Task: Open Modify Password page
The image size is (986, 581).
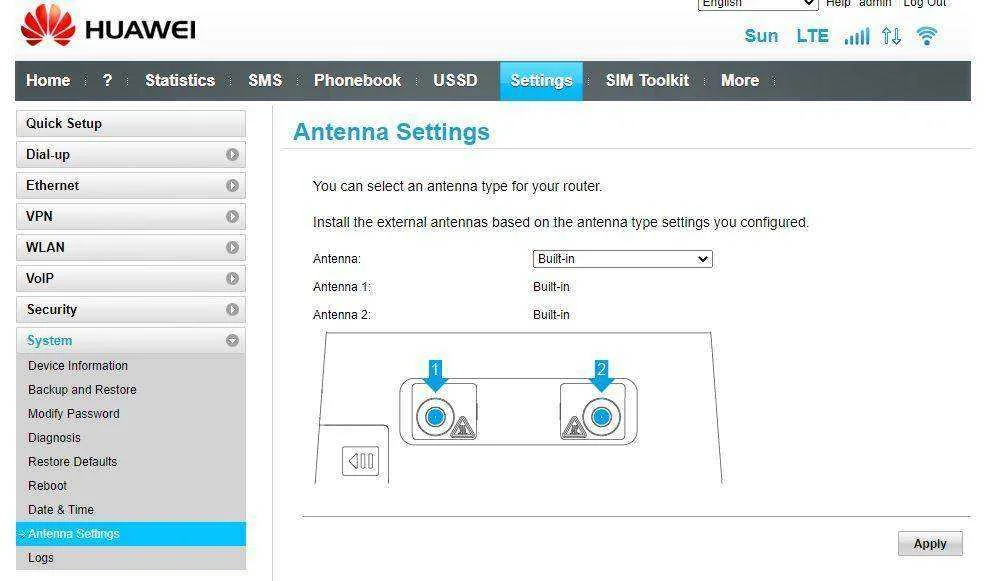Action: (74, 413)
